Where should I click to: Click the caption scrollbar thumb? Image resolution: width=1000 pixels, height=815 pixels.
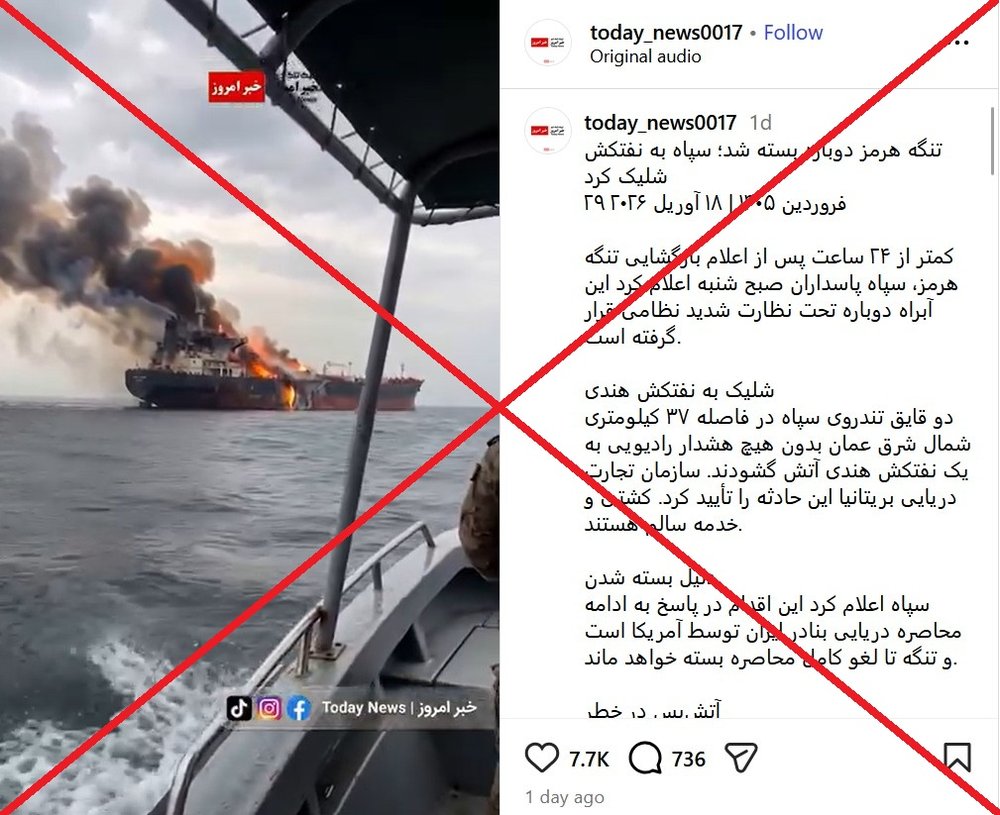click(992, 142)
